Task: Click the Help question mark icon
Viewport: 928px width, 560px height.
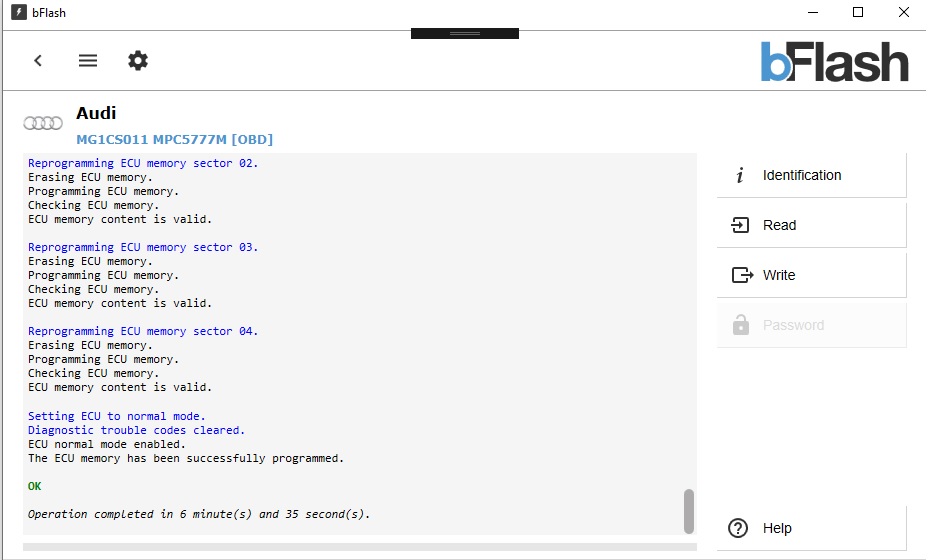Action: [x=738, y=528]
